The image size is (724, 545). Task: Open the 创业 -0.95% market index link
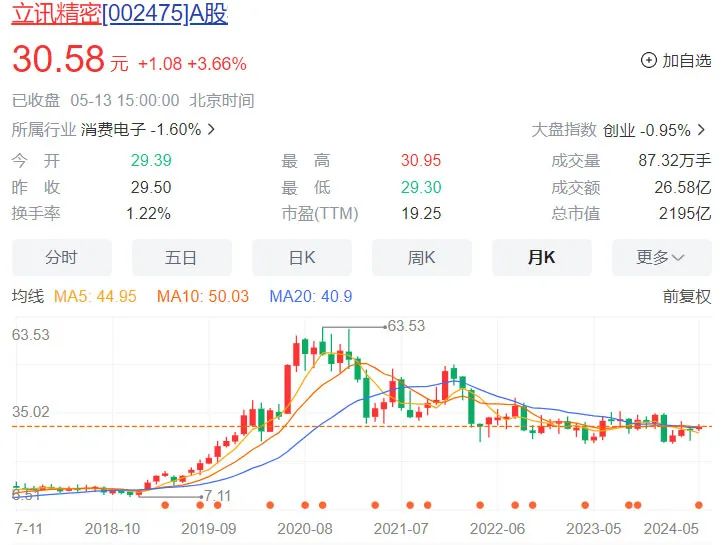coord(646,130)
